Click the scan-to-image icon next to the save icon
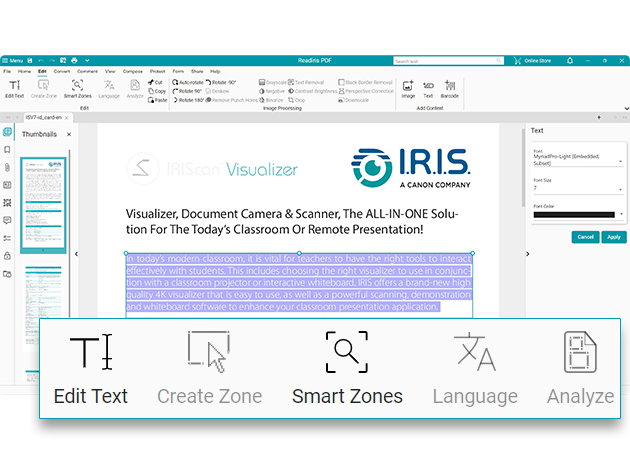This screenshot has width=630, height=450. tap(63, 61)
